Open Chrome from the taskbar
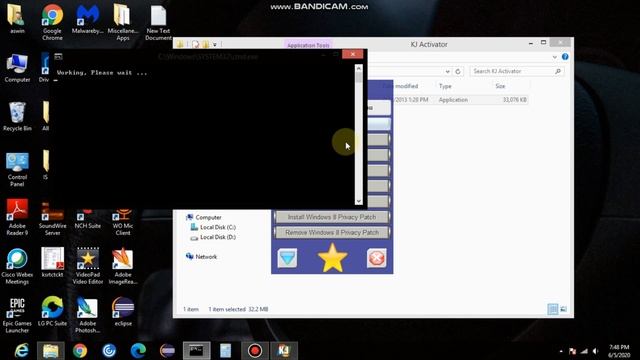This screenshot has height=360, width=640. coord(80,351)
